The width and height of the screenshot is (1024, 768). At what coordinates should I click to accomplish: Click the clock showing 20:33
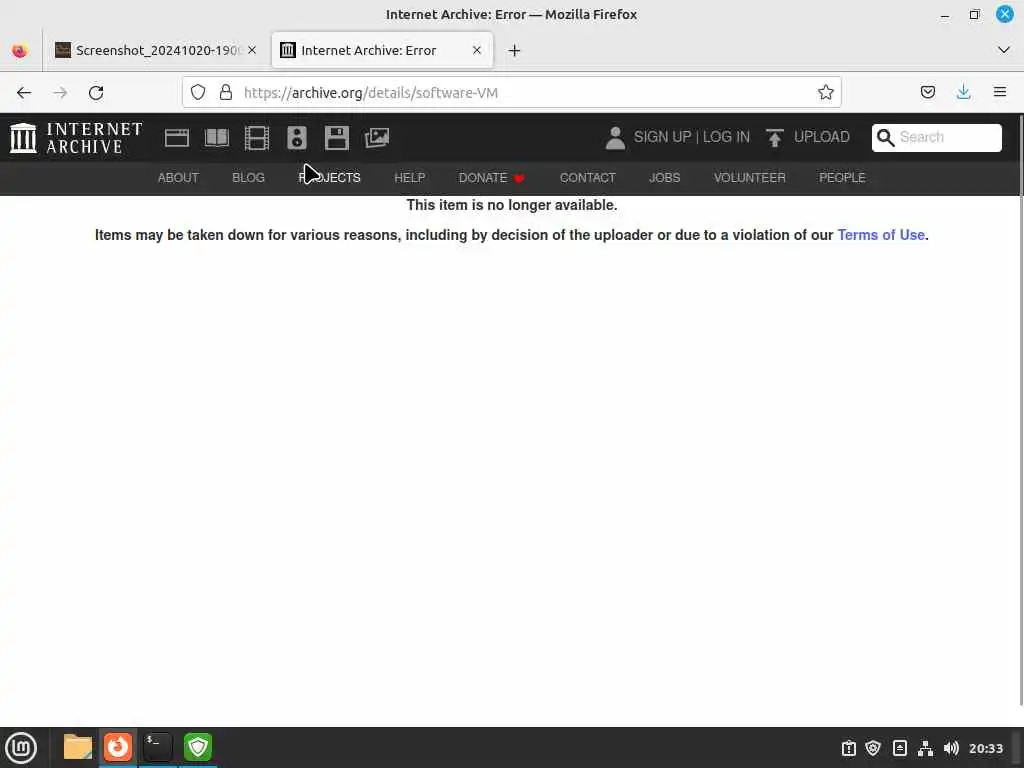coord(985,748)
